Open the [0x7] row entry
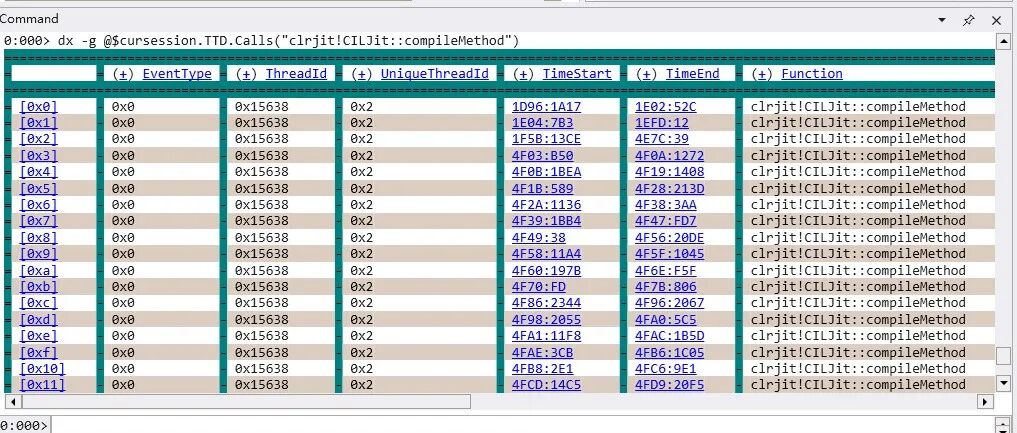Screen dimensions: 1017x433 (38, 221)
